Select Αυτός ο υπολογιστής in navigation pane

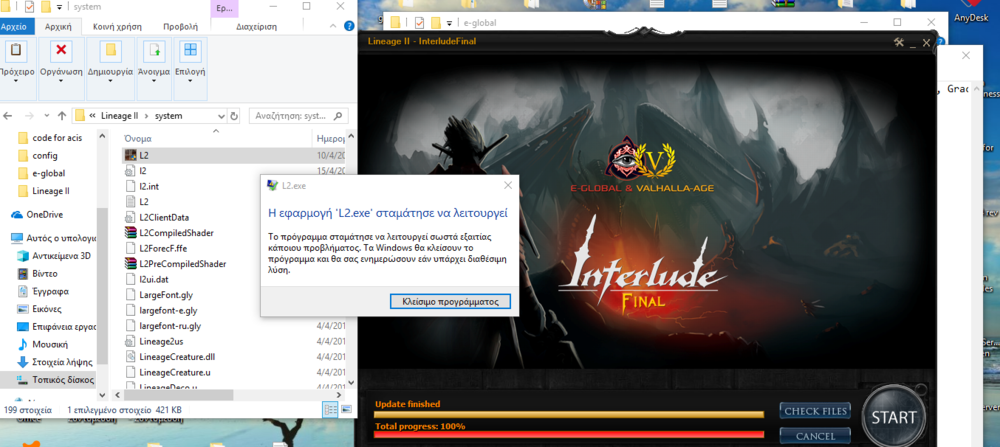(54, 238)
